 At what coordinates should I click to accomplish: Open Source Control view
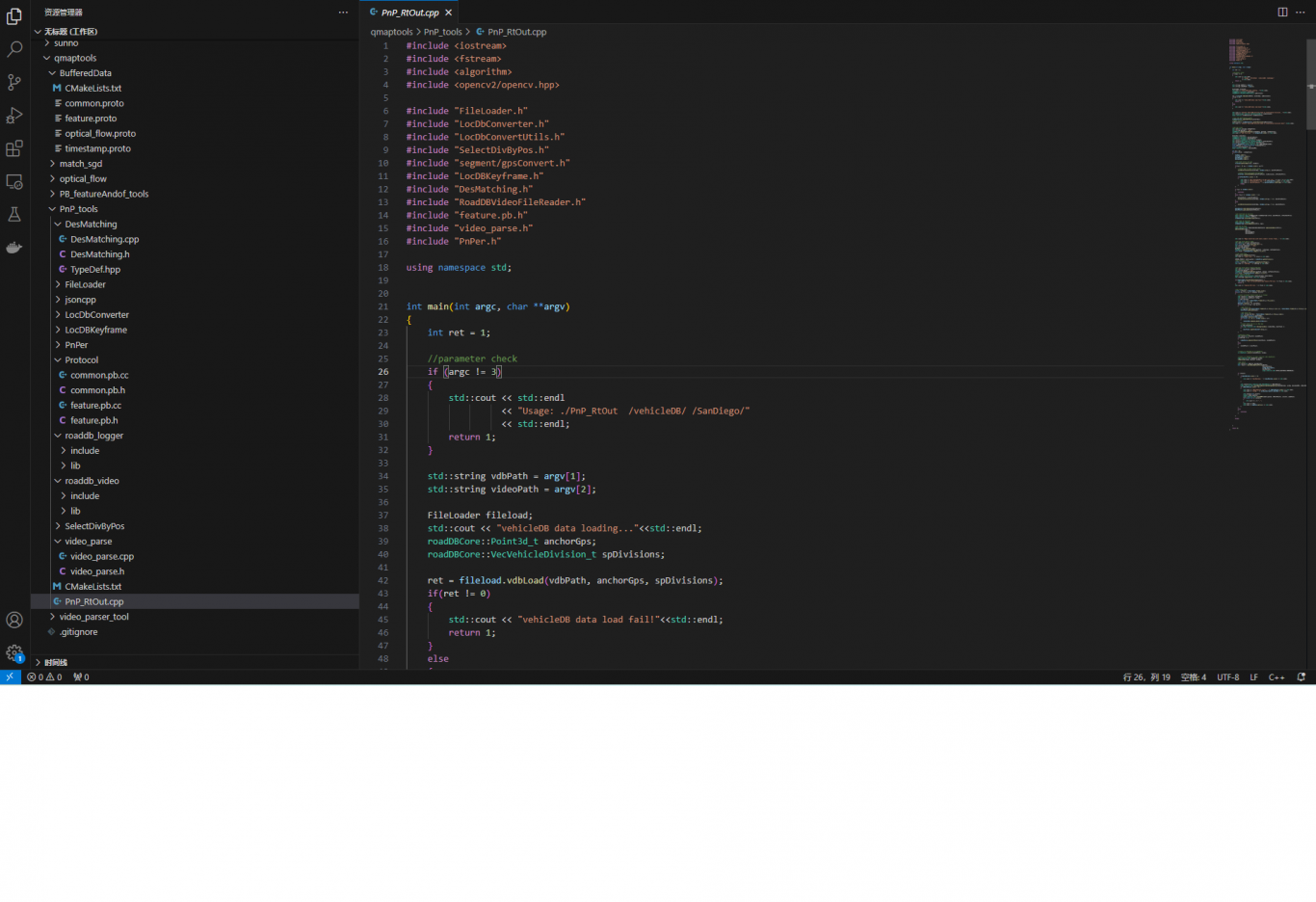pos(14,82)
